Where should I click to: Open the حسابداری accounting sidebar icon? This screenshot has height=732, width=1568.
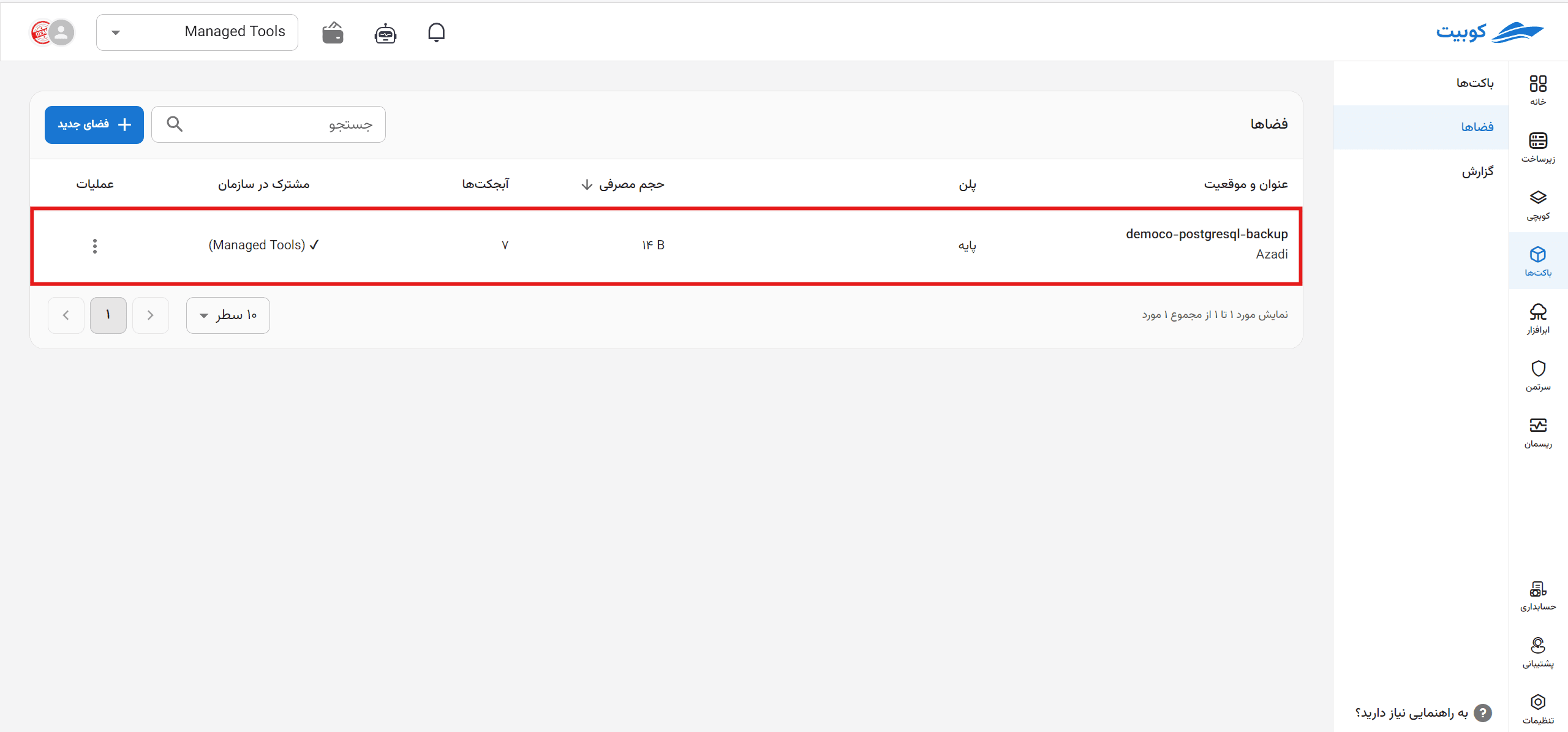tap(1538, 595)
